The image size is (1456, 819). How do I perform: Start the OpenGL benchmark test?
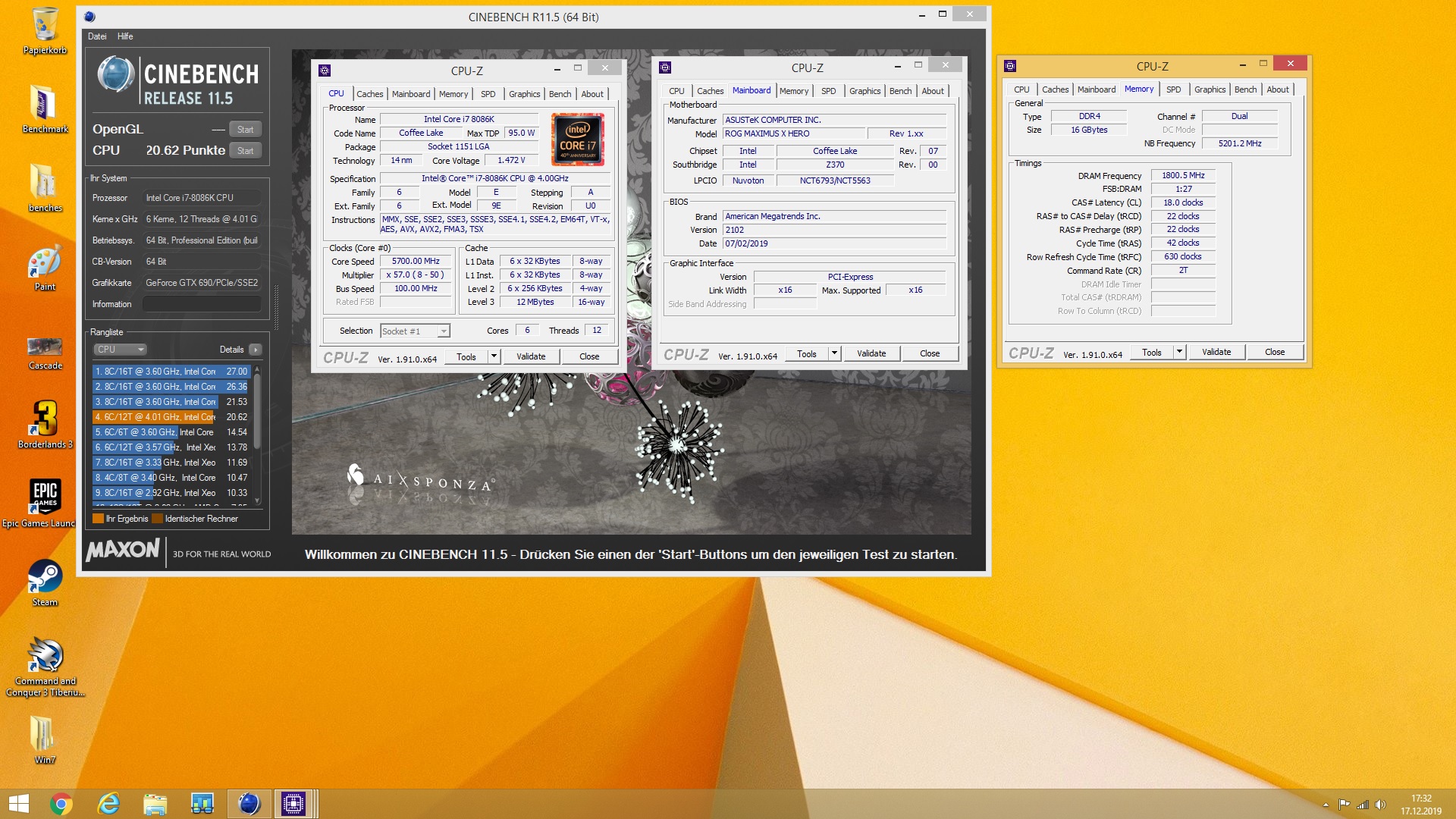245,130
